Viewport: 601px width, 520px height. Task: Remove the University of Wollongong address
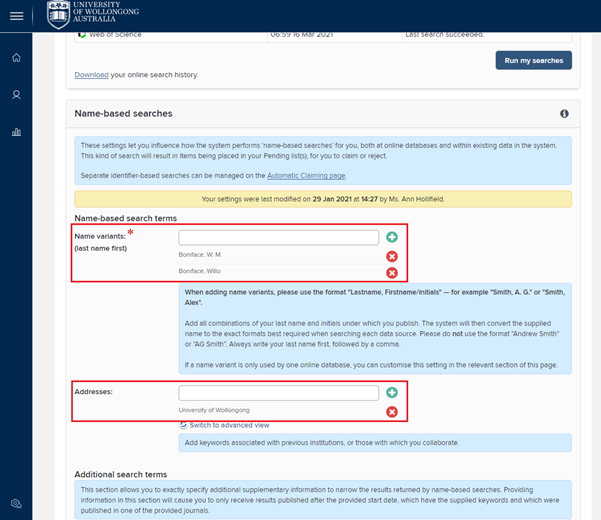click(x=392, y=412)
